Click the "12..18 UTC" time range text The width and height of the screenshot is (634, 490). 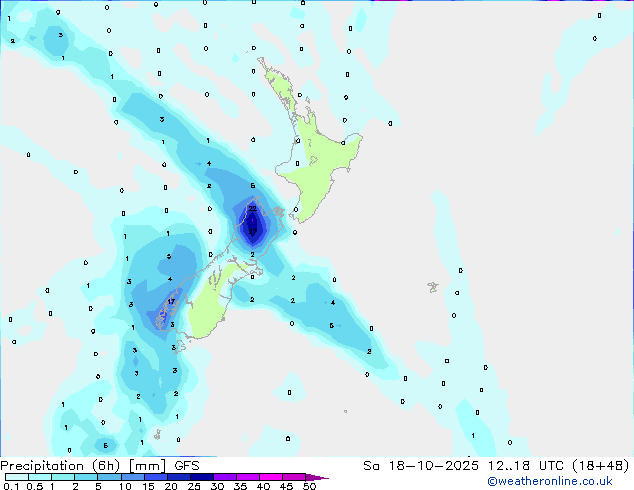[x=525, y=466]
